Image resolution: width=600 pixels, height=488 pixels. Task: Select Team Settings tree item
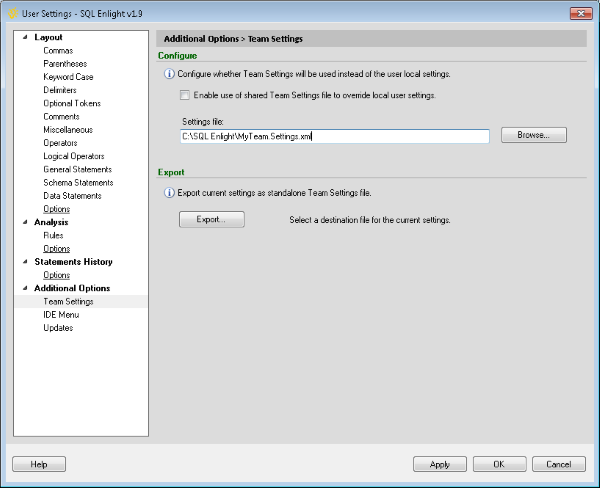click(81, 302)
